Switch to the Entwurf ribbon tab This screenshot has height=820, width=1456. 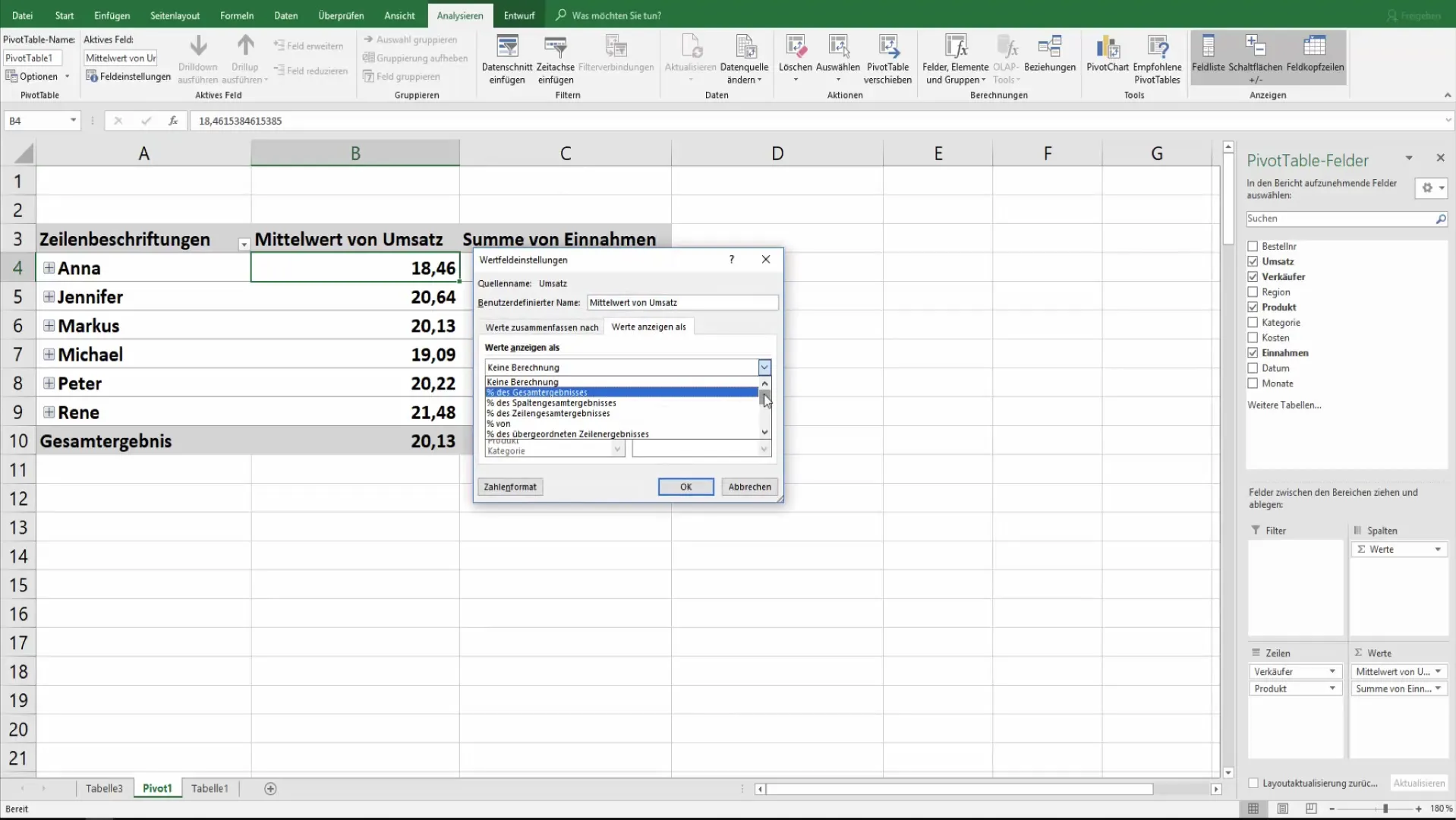[519, 15]
